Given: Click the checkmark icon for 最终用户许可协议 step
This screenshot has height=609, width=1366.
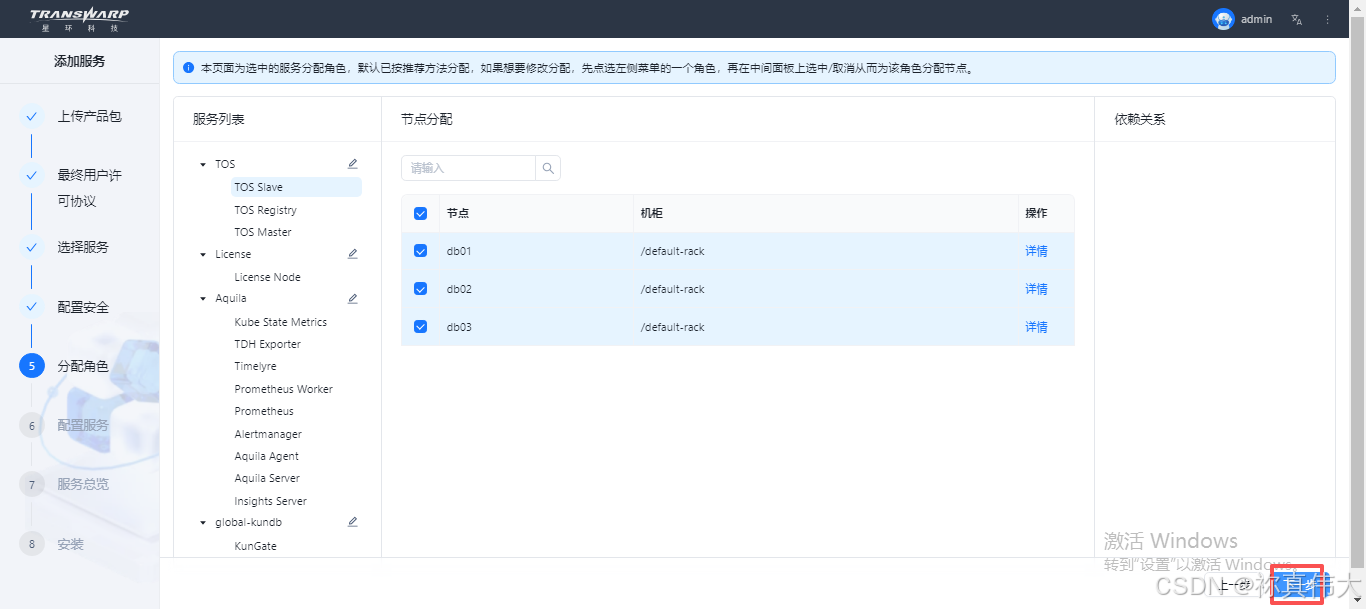Looking at the screenshot, I should [x=31, y=175].
